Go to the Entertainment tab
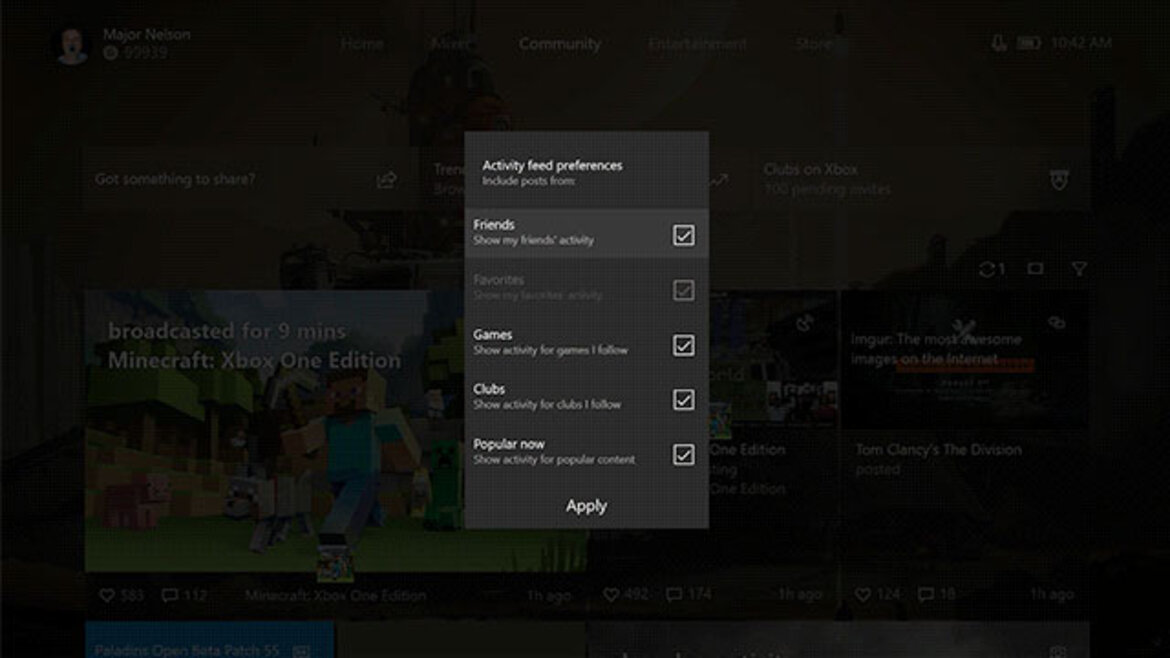 [x=697, y=44]
